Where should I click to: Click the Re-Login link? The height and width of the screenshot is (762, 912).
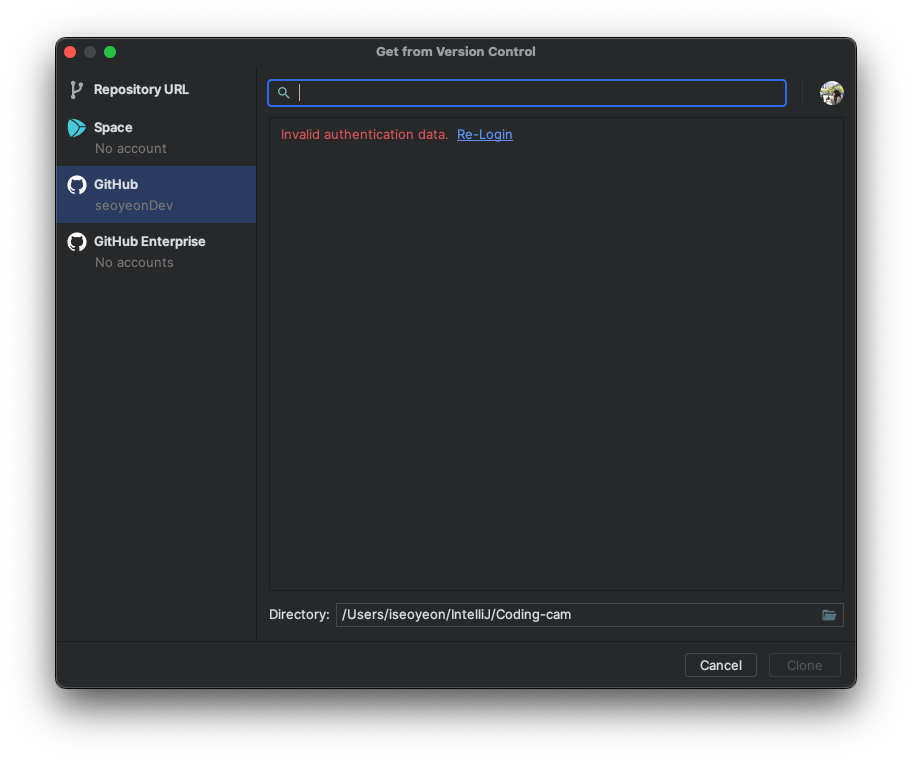point(484,134)
